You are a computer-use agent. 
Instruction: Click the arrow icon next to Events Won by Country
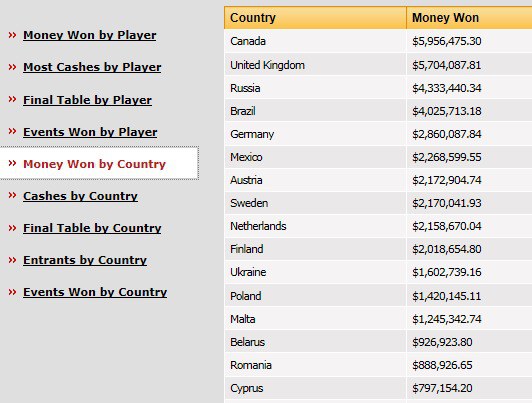[12, 292]
